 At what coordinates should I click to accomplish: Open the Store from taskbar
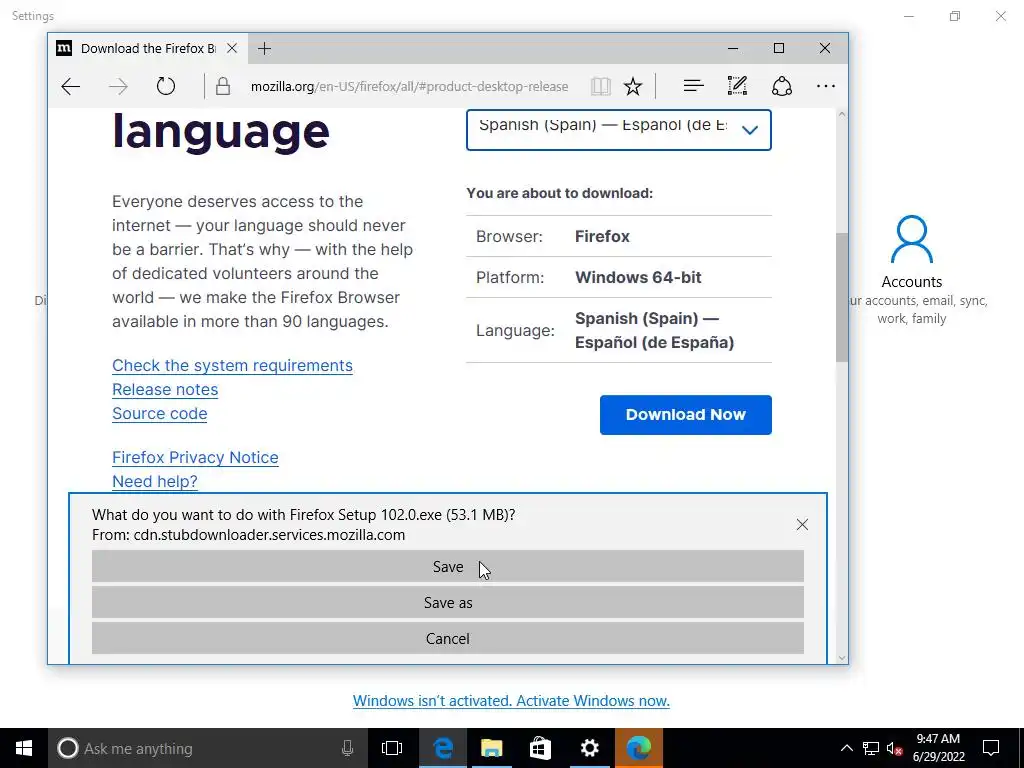pos(540,748)
